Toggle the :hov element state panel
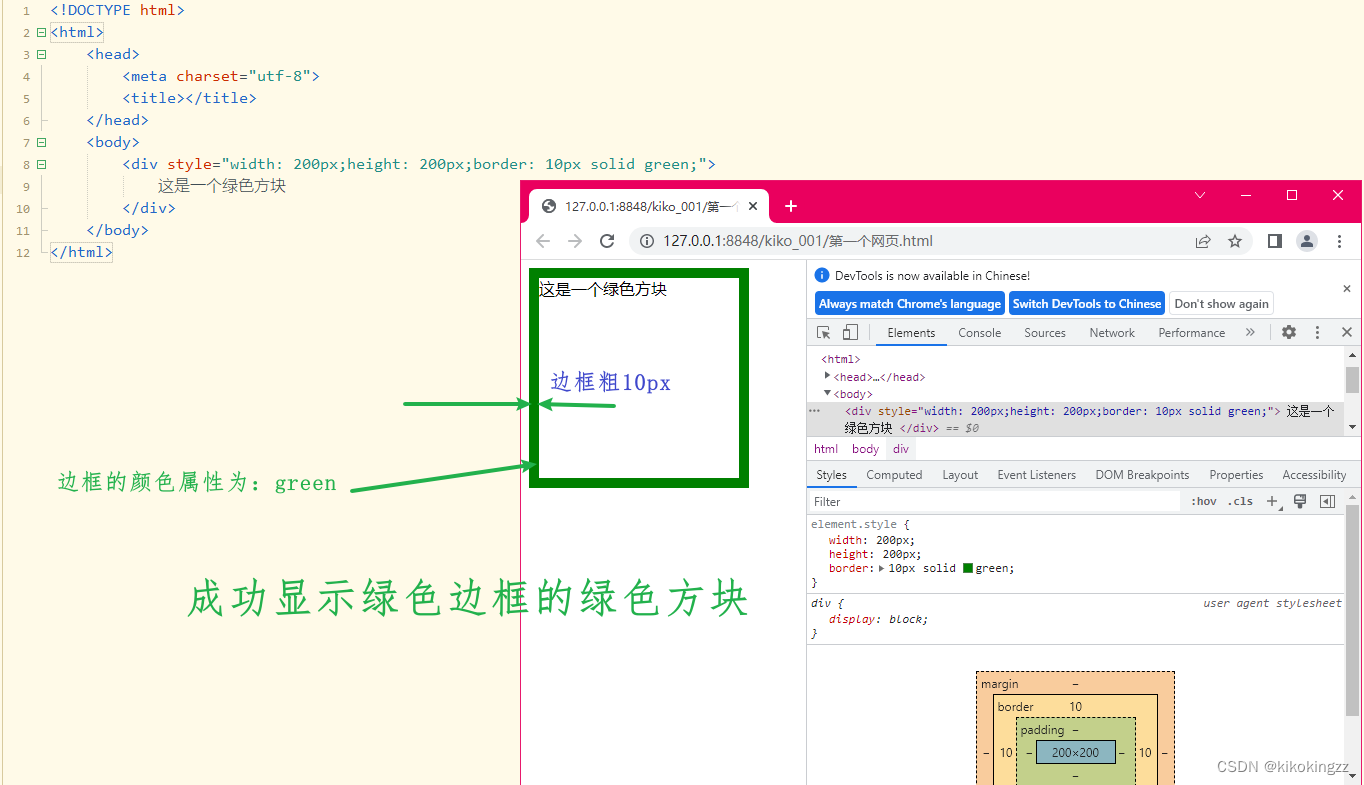The width and height of the screenshot is (1364, 785). (x=1204, y=502)
